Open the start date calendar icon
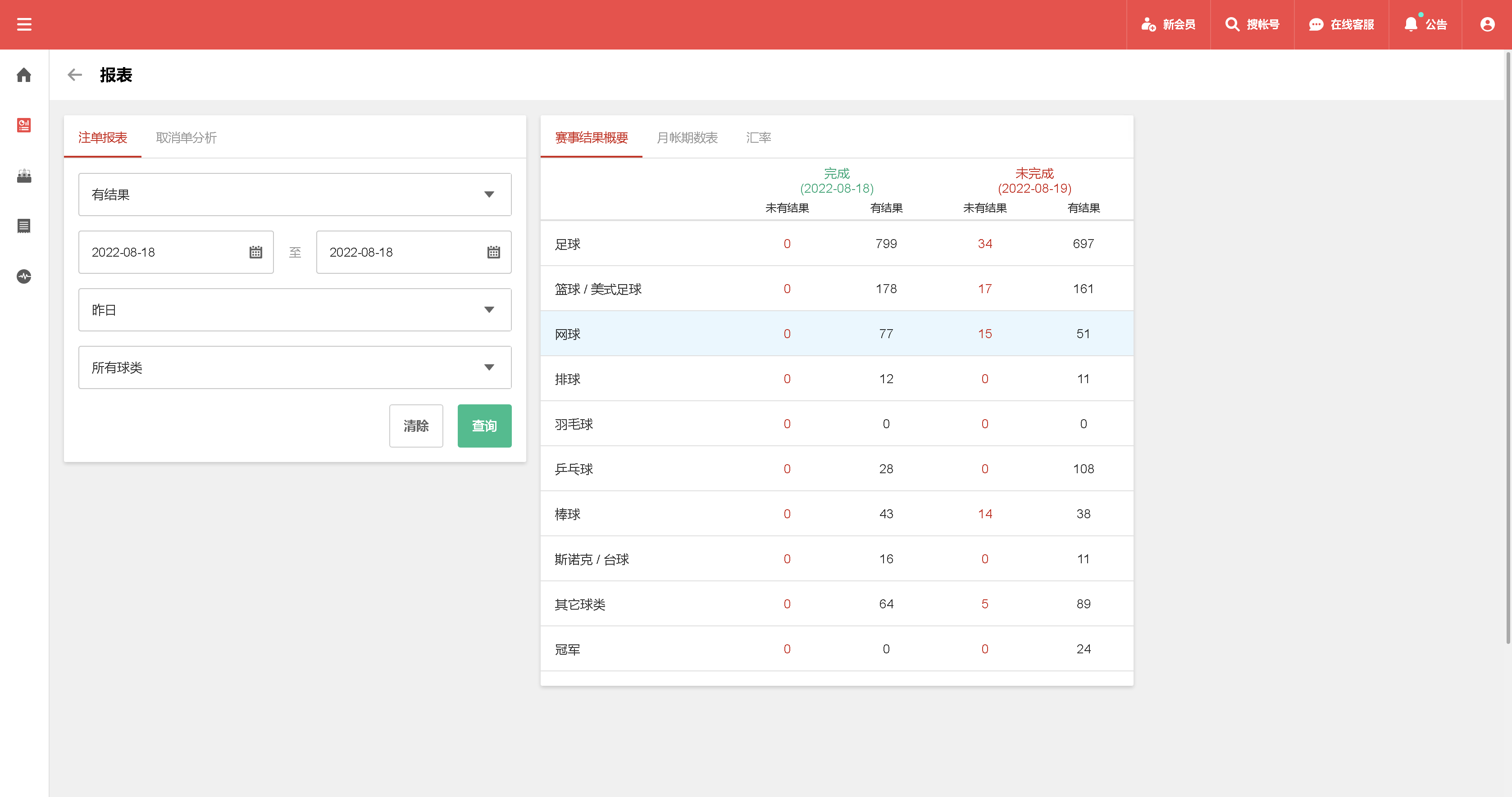 coord(255,252)
